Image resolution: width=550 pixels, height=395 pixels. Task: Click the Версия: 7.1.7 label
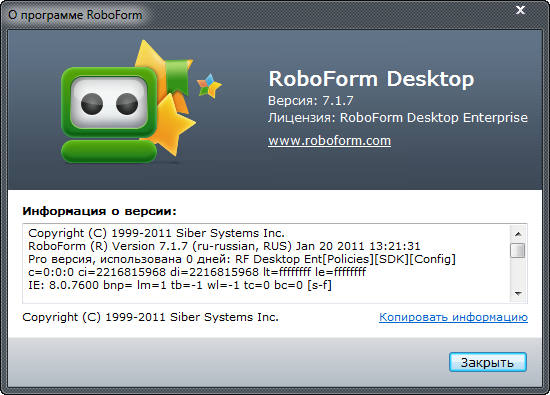[310, 101]
